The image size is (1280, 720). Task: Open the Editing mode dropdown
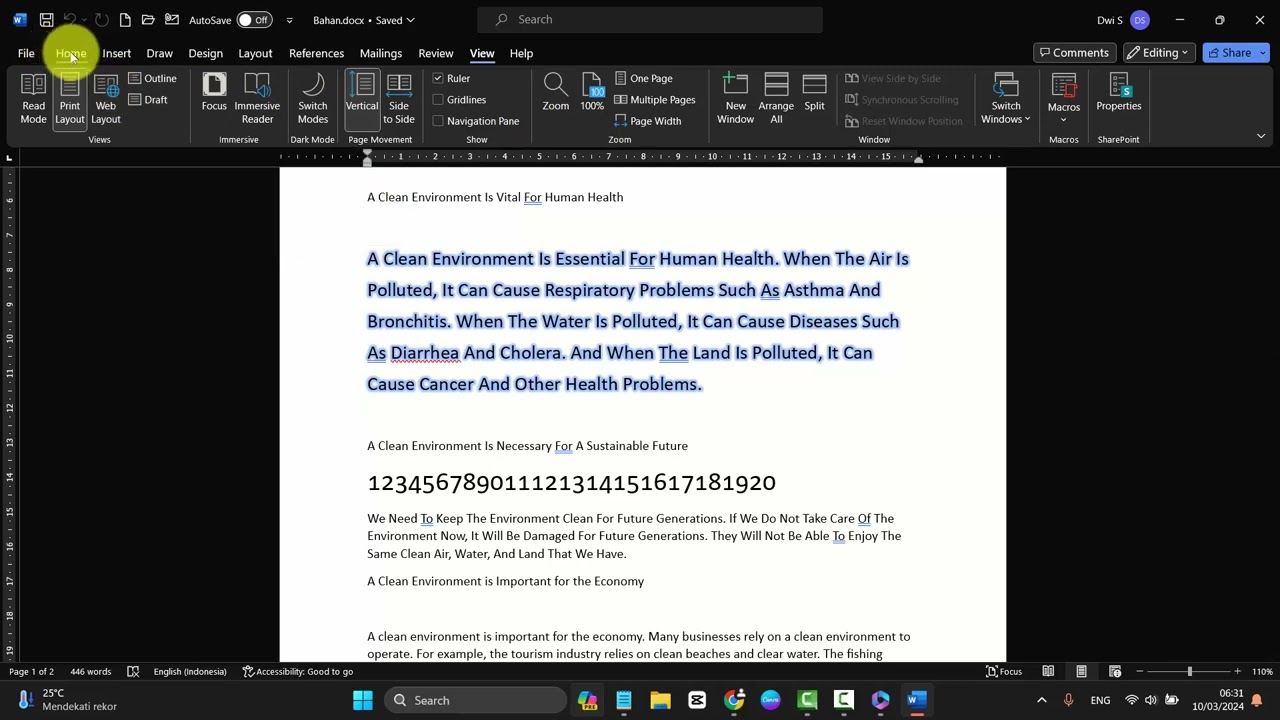pyautogui.click(x=1160, y=53)
